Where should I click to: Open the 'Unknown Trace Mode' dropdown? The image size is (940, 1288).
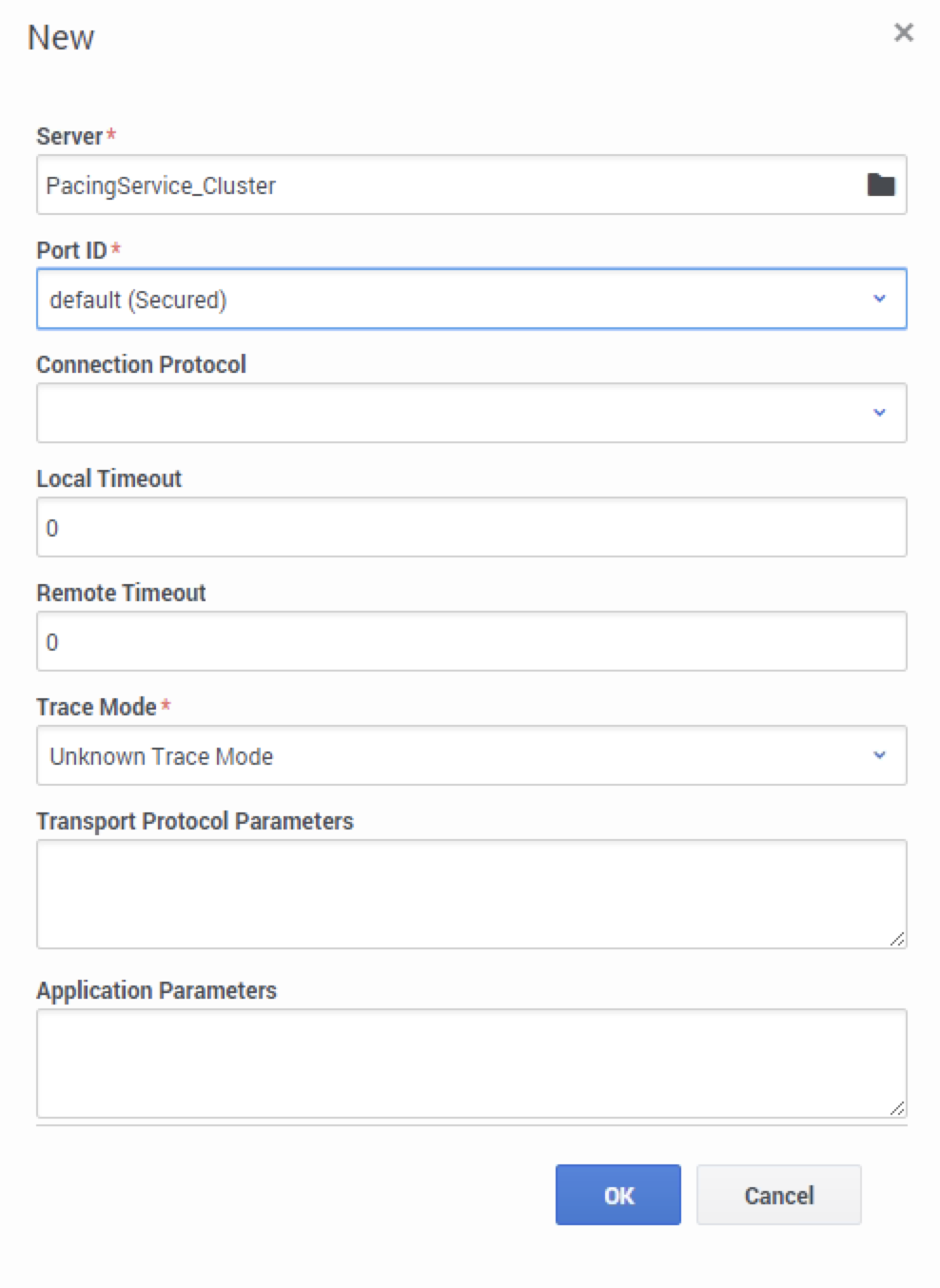457,756
